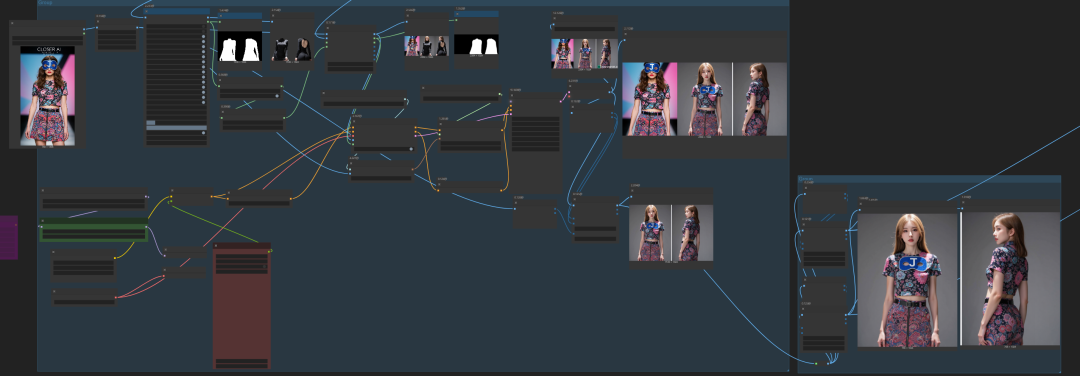This screenshot has width=1080, height=376.
Task: Open the black garment front-and-back preview
Action: [291, 48]
